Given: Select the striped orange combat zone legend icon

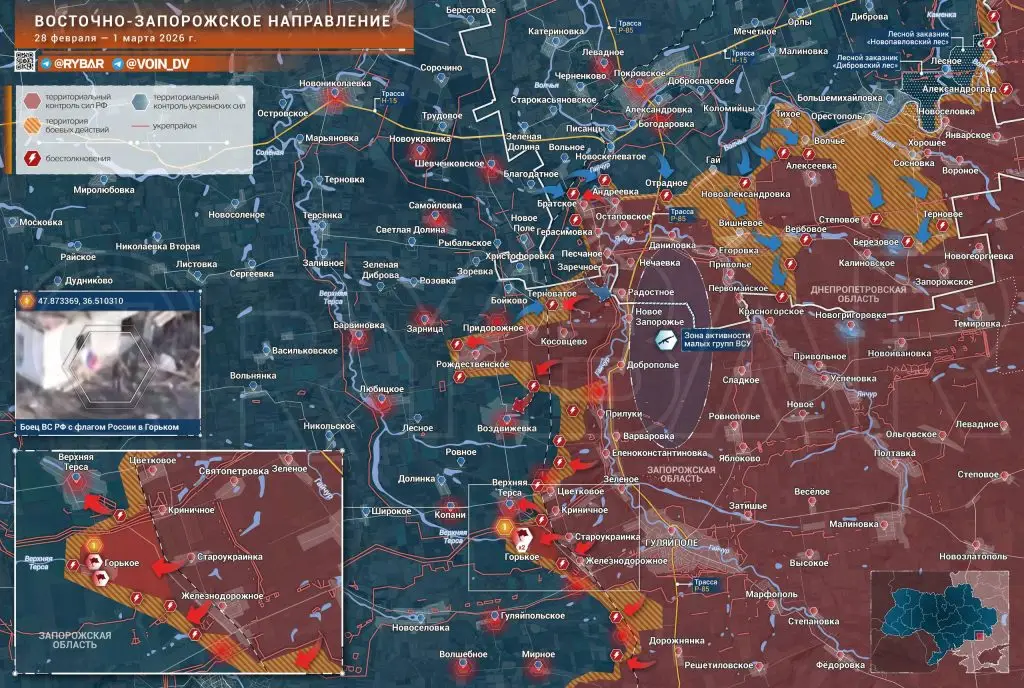Looking at the screenshot, I should pos(33,124).
